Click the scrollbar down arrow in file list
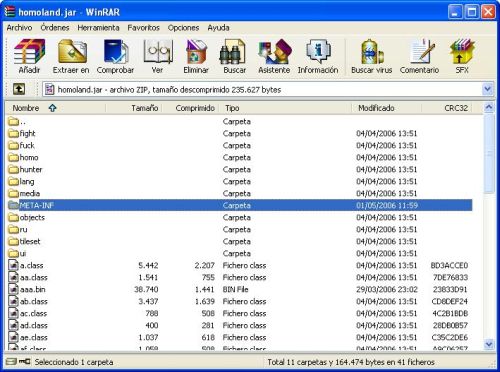 point(488,343)
